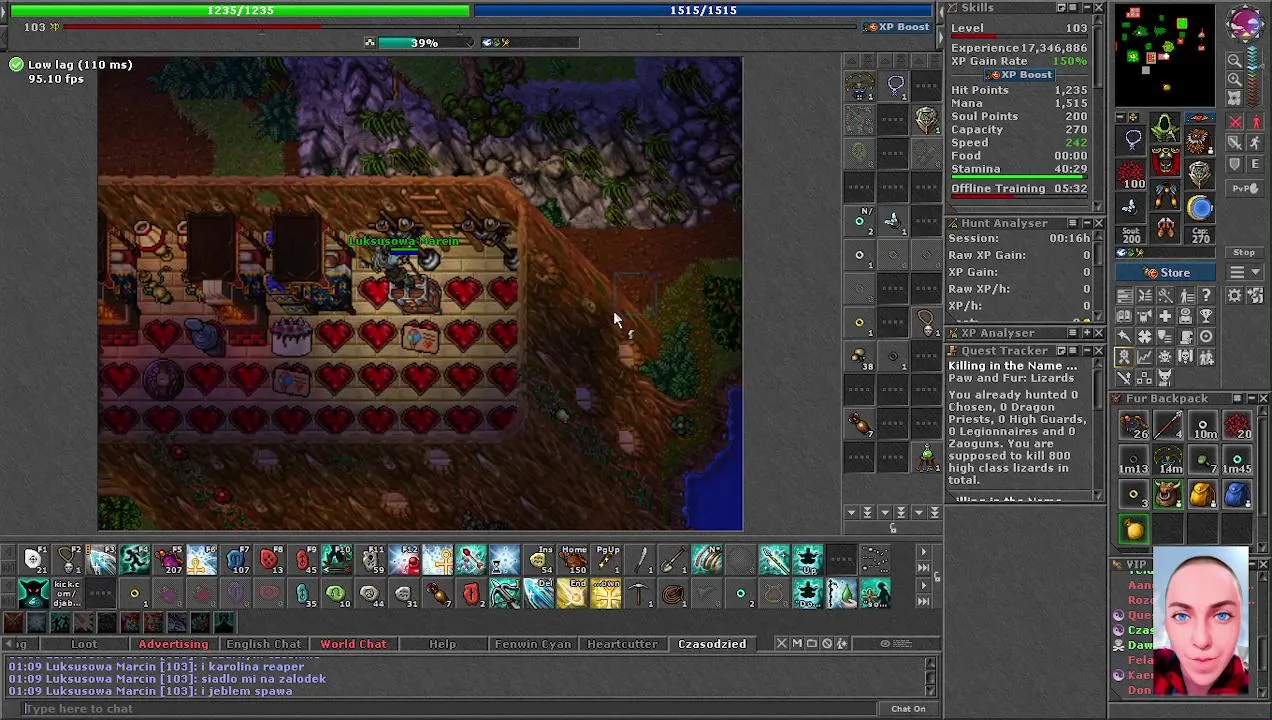
Task: Toggle the PvP mode button
Action: 1244,188
